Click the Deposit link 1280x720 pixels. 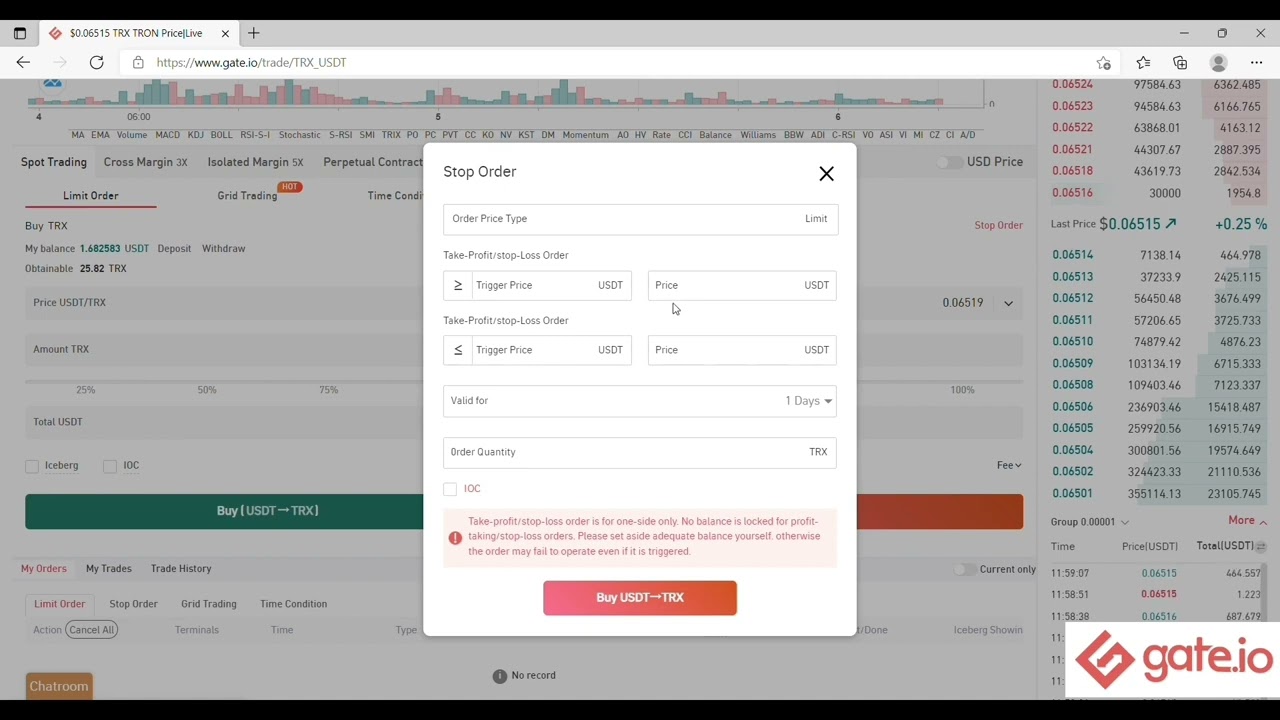174,249
